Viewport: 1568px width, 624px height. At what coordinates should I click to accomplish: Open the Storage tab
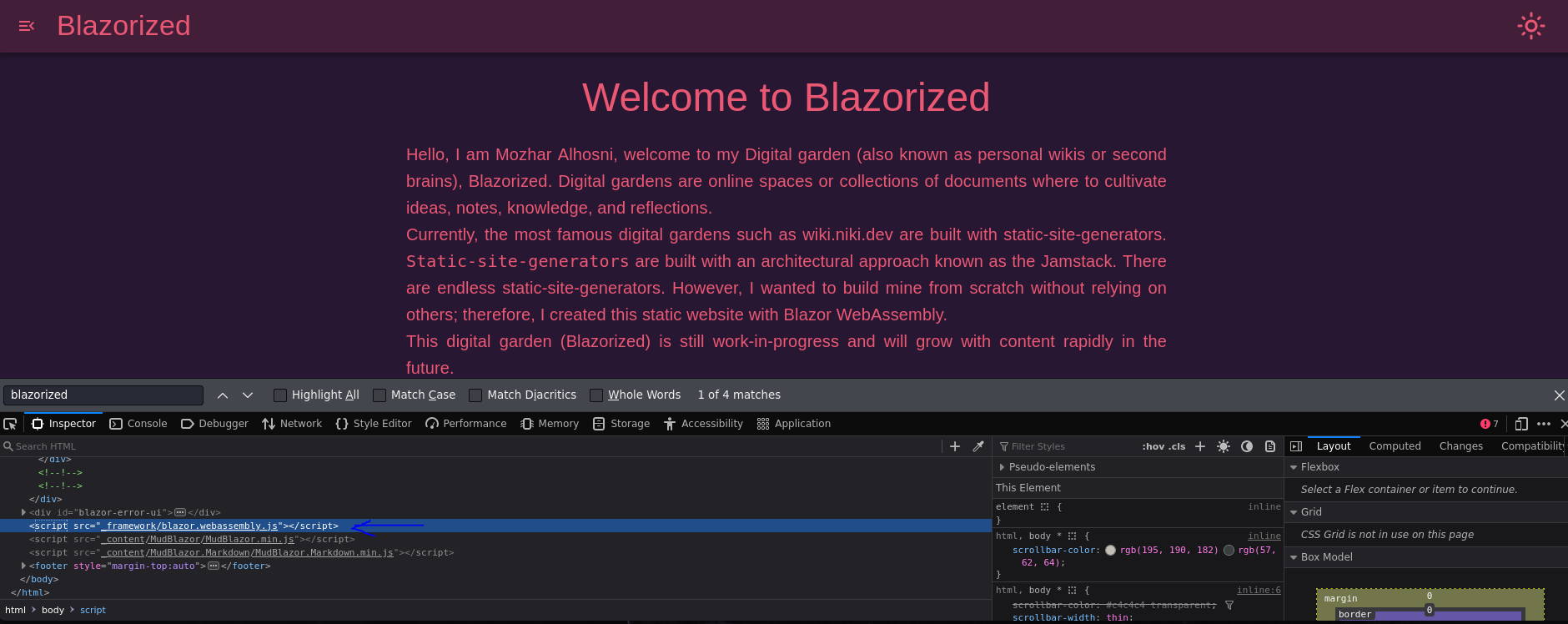(x=621, y=424)
